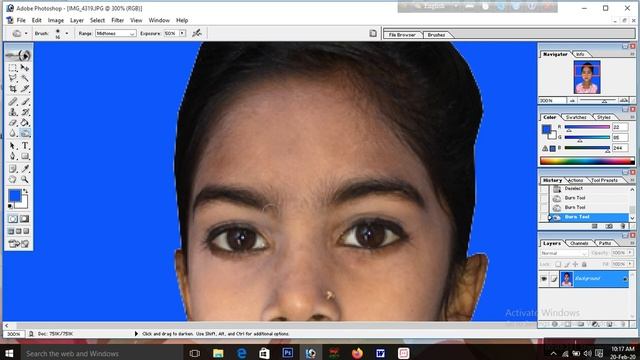The height and width of the screenshot is (360, 640).
Task: Swap foreground and background colors
Action: point(25,191)
